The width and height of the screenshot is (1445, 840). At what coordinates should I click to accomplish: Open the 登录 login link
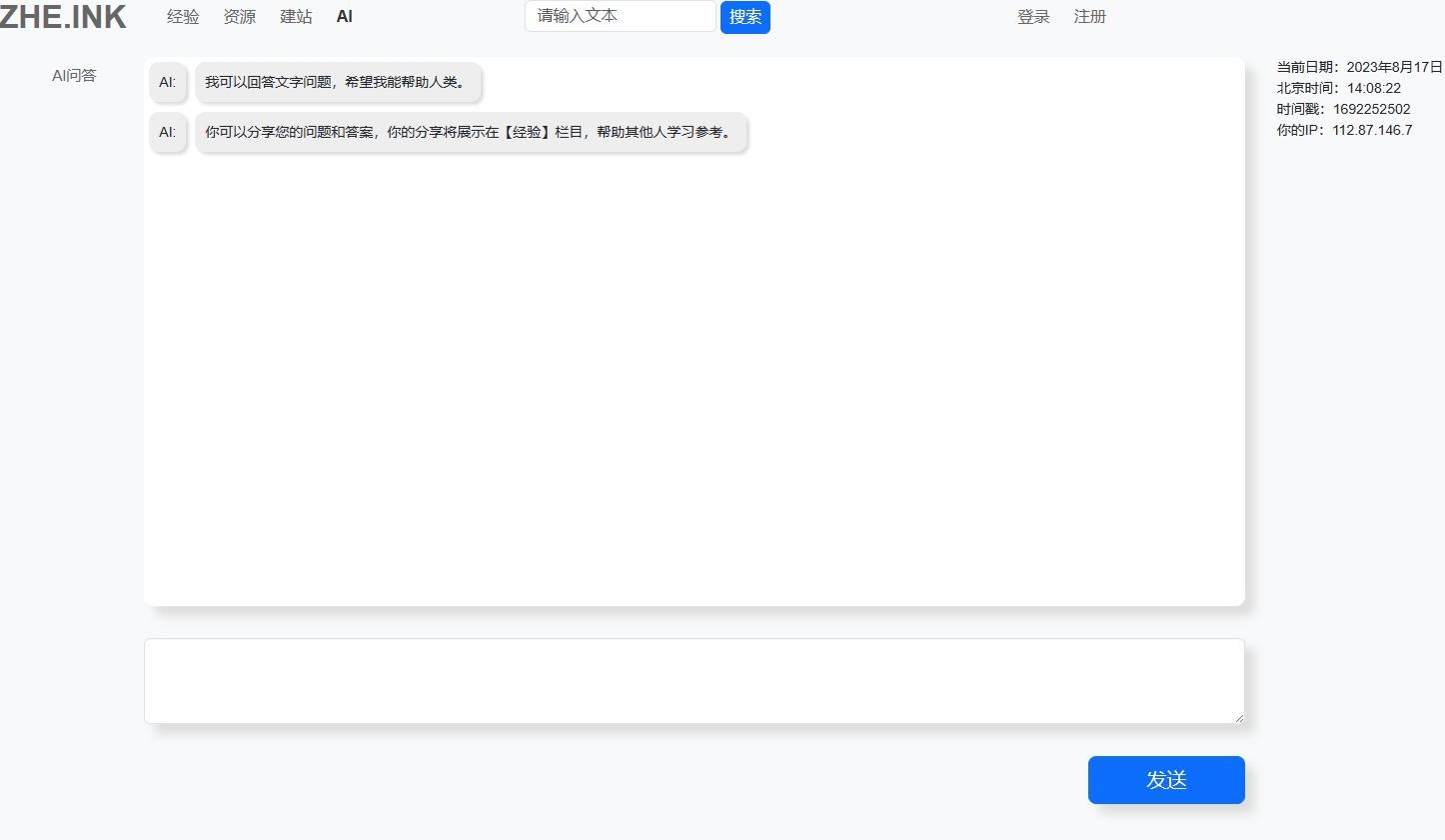(x=1033, y=17)
